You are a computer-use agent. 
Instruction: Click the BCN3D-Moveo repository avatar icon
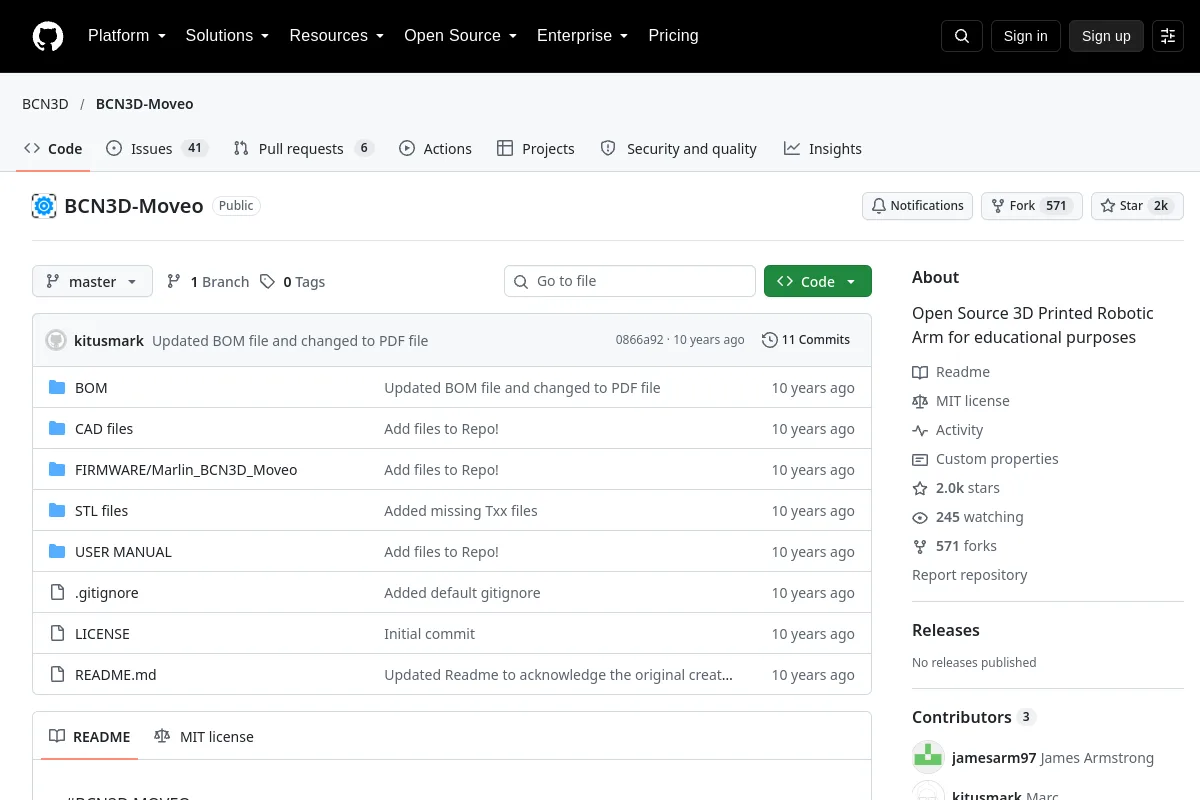[x=44, y=206]
